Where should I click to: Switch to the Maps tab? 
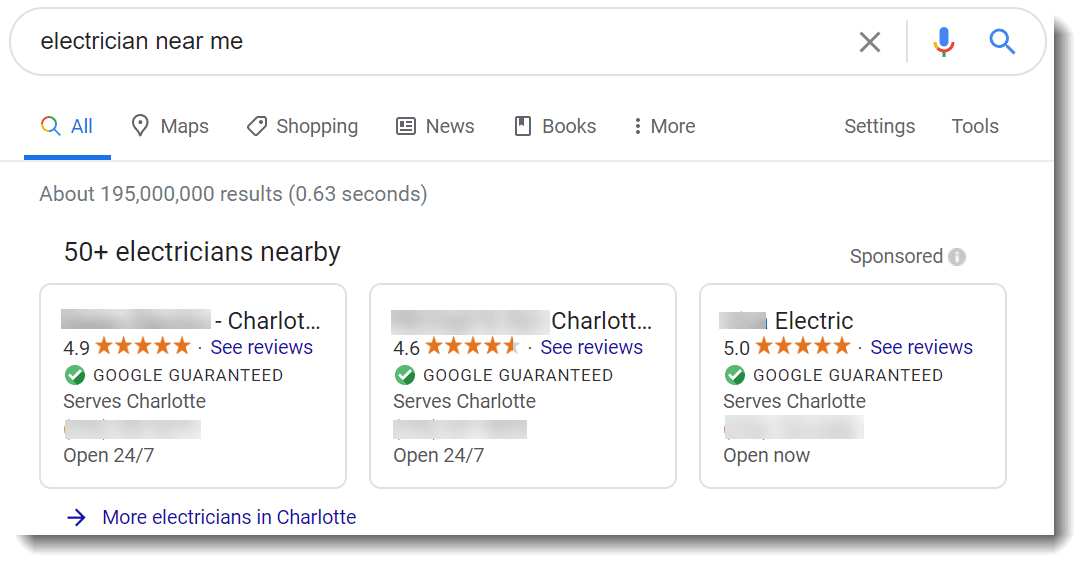click(x=170, y=126)
